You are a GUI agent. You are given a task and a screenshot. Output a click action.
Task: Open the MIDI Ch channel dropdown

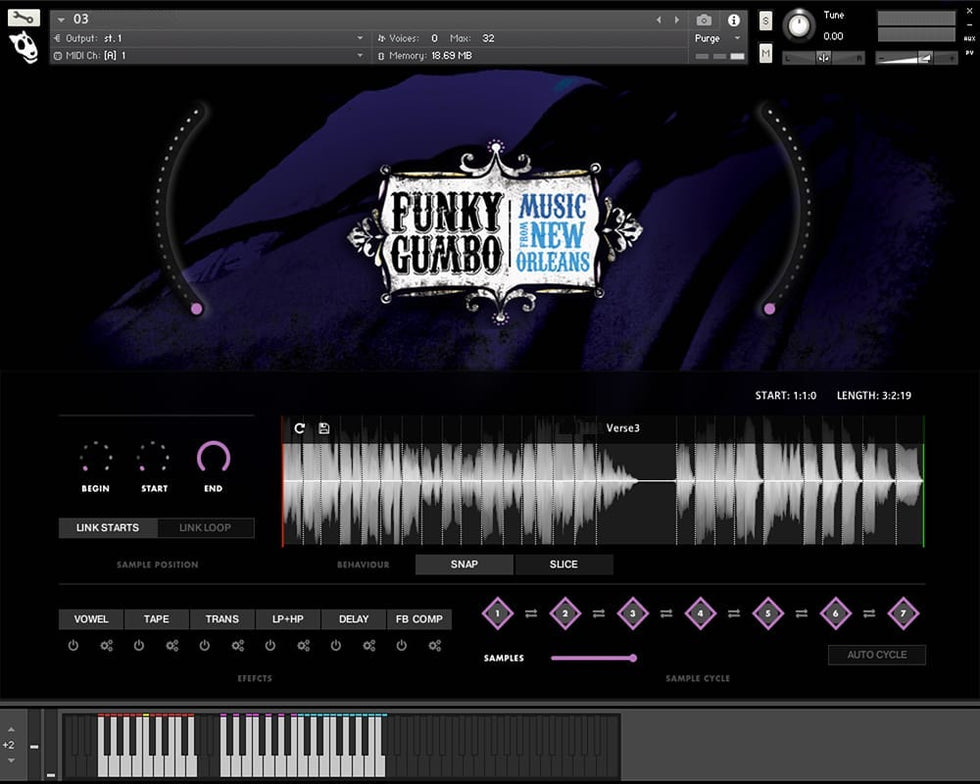coord(360,56)
